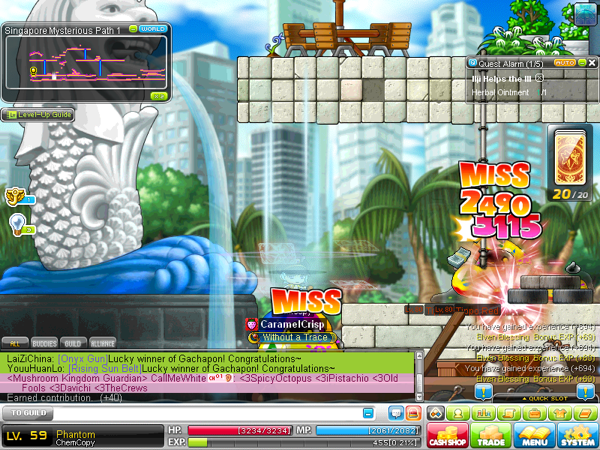Image resolution: width=600 pixels, height=450 pixels.
Task: Open the stats bar-chart shortcut
Action: click(483, 413)
